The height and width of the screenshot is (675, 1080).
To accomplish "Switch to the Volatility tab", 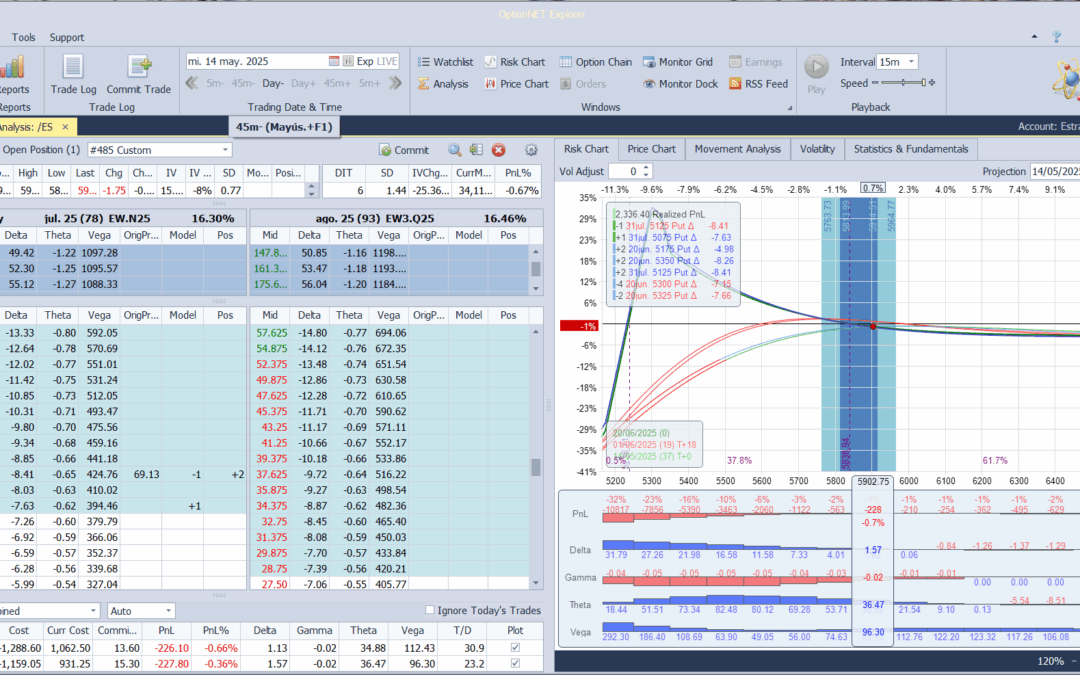I will (x=817, y=149).
